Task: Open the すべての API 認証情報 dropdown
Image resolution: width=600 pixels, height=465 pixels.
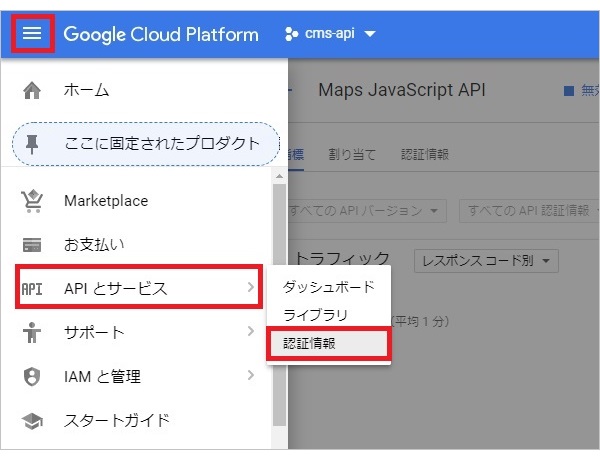Action: 529,210
